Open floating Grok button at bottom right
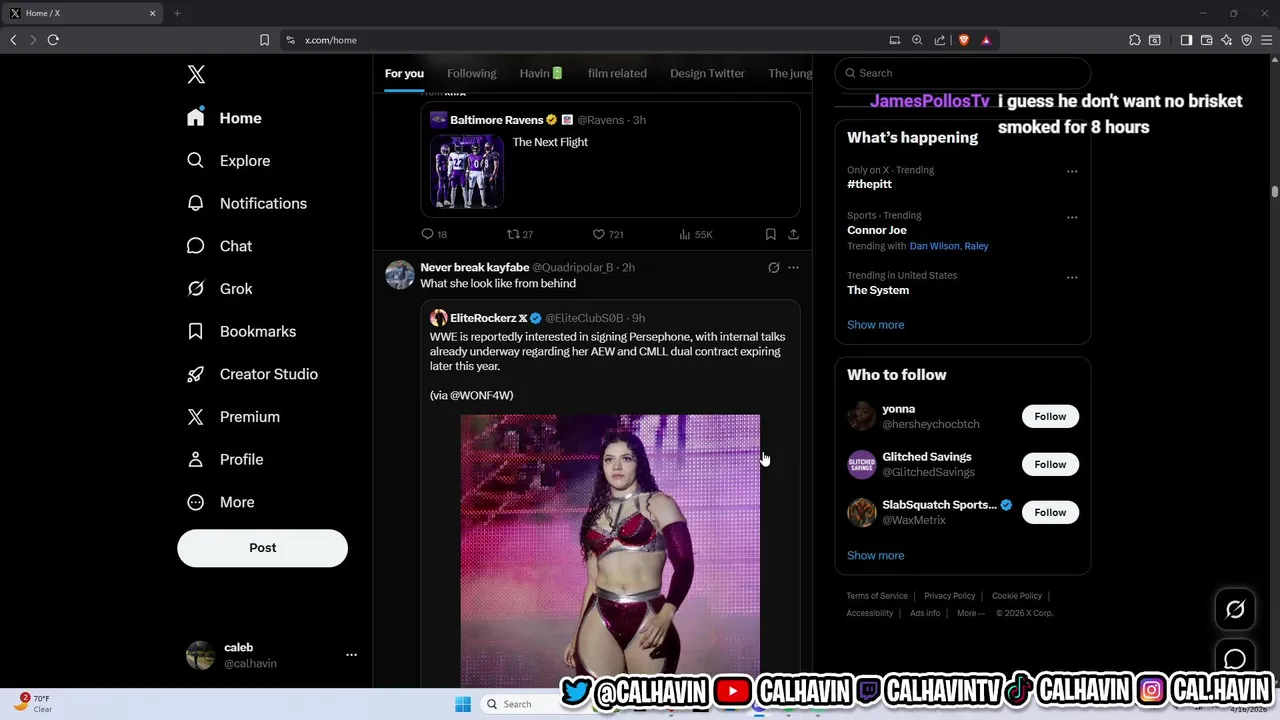The height and width of the screenshot is (720, 1280). [1235, 609]
